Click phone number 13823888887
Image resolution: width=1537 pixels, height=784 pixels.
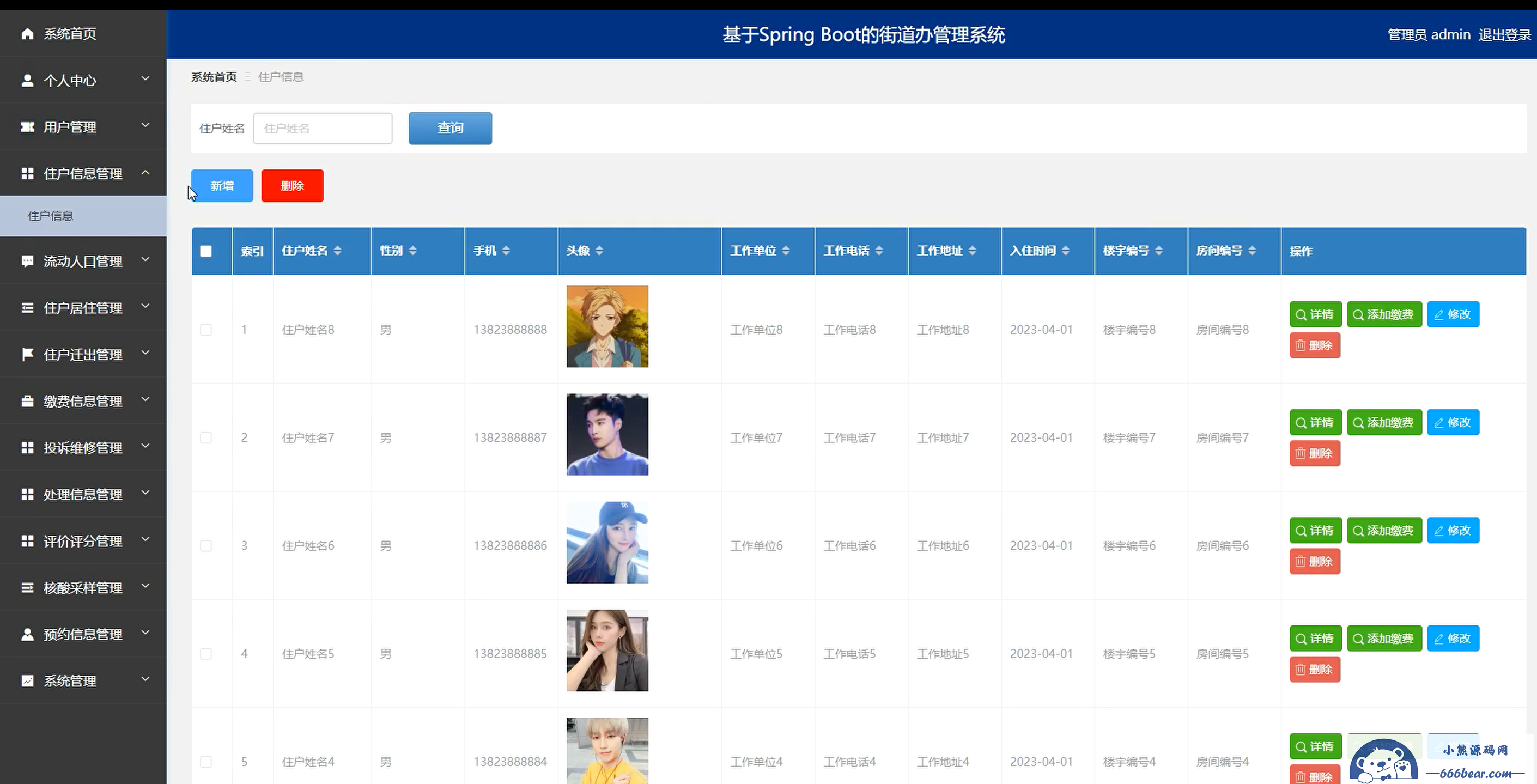(x=510, y=437)
